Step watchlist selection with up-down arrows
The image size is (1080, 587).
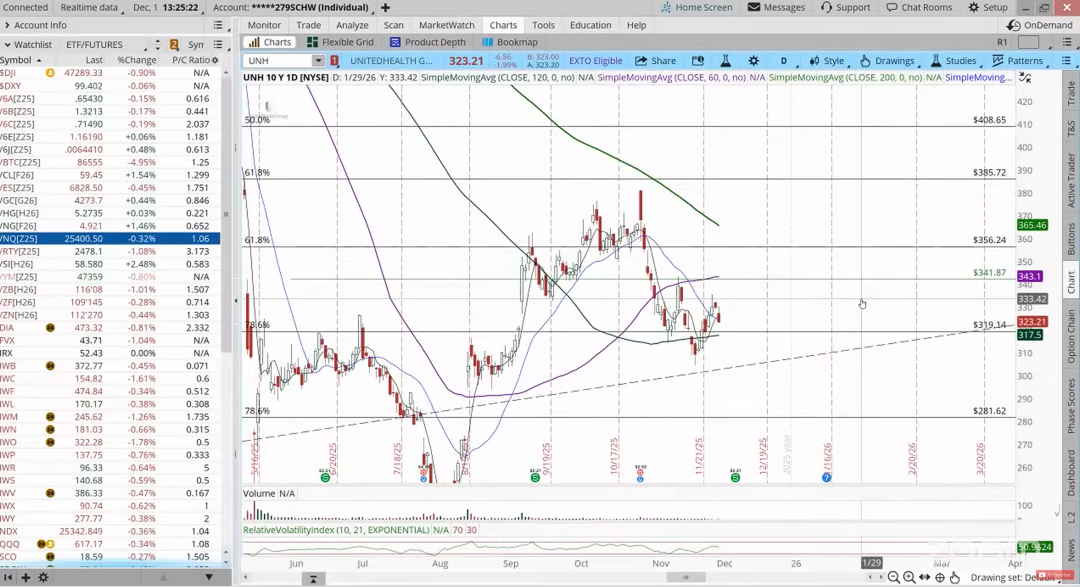tap(157, 44)
